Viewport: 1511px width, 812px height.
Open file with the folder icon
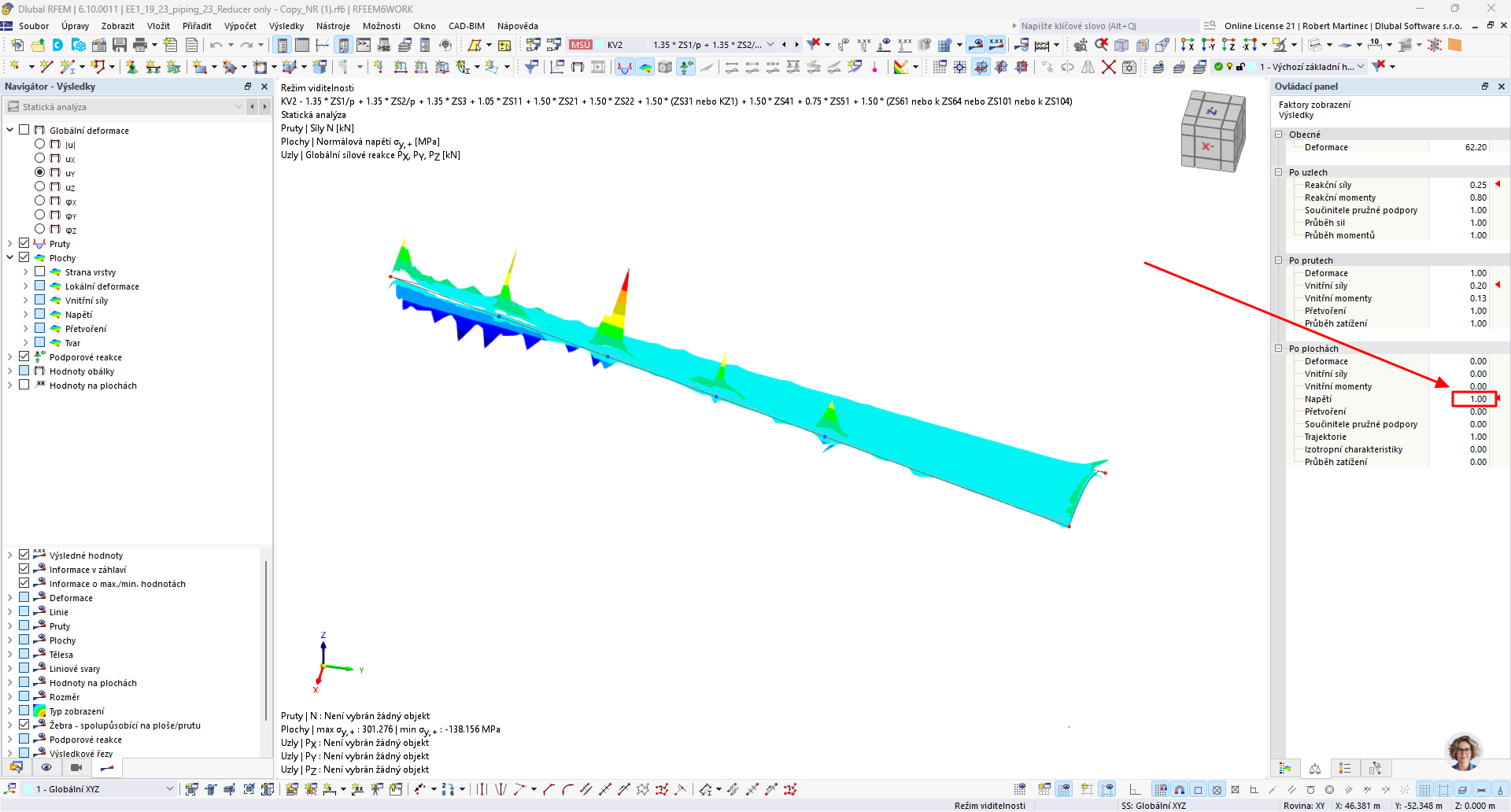click(38, 45)
